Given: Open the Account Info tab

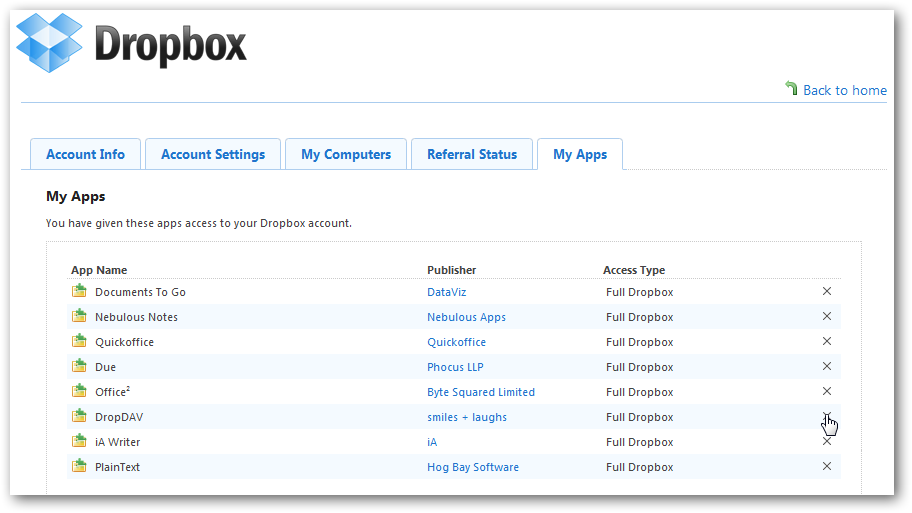Looking at the screenshot, I should click(86, 154).
